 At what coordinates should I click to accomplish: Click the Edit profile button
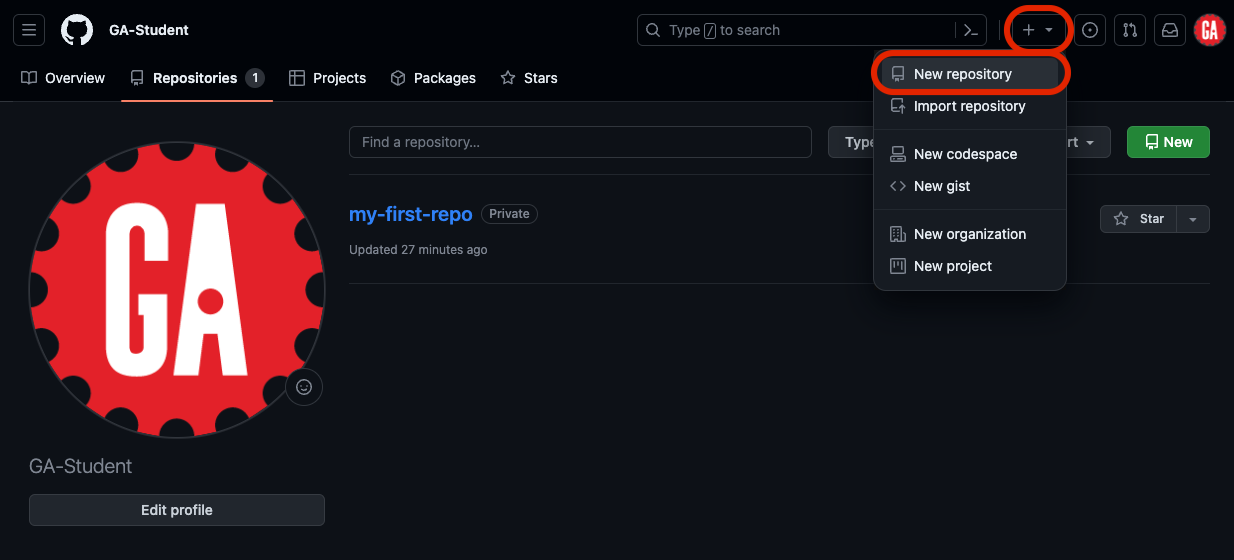(x=177, y=510)
